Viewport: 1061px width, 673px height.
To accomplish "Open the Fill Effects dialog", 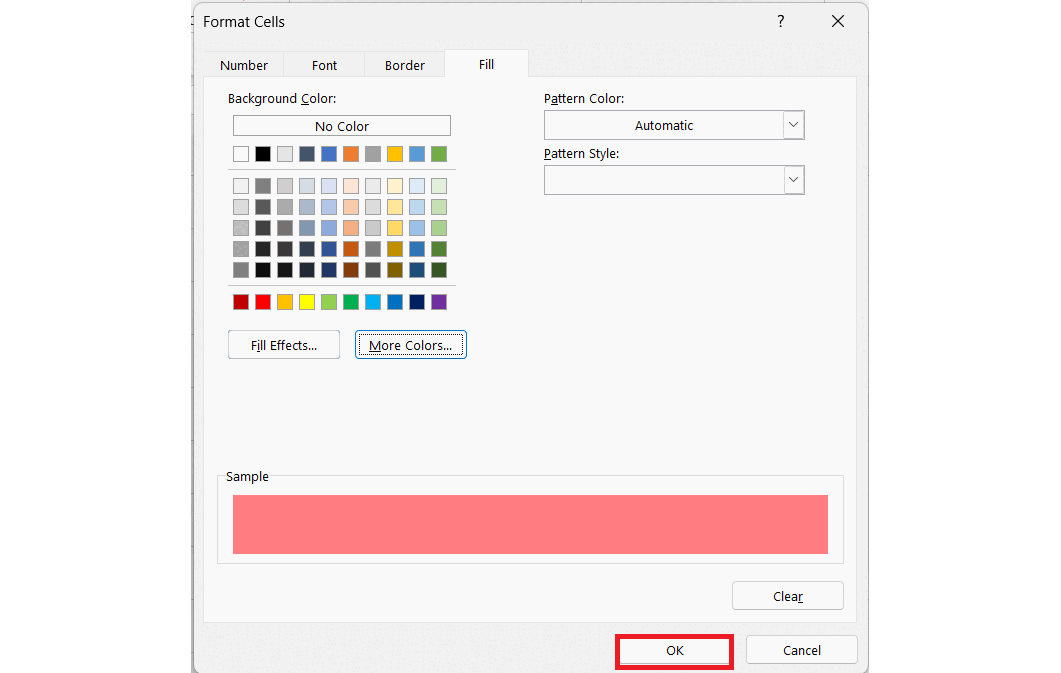I will point(284,345).
